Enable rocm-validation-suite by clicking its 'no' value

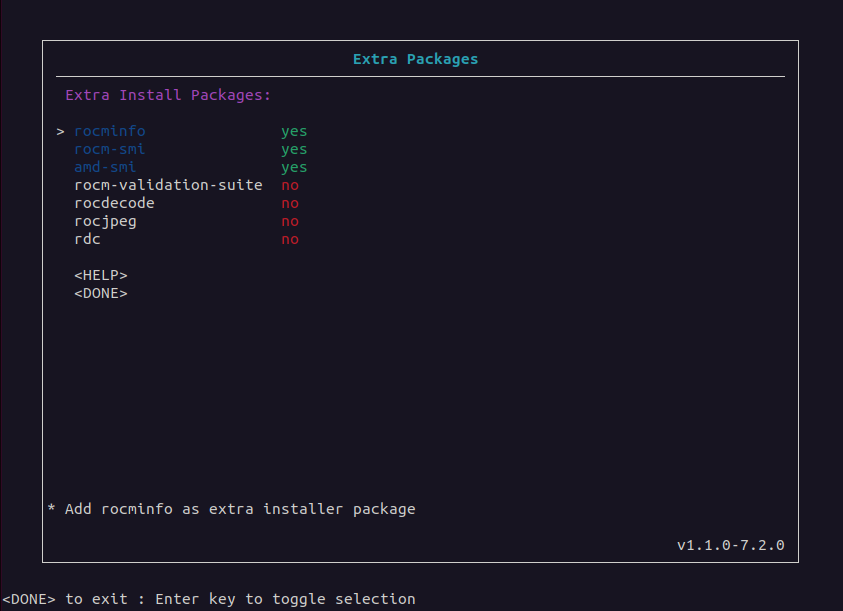290,185
